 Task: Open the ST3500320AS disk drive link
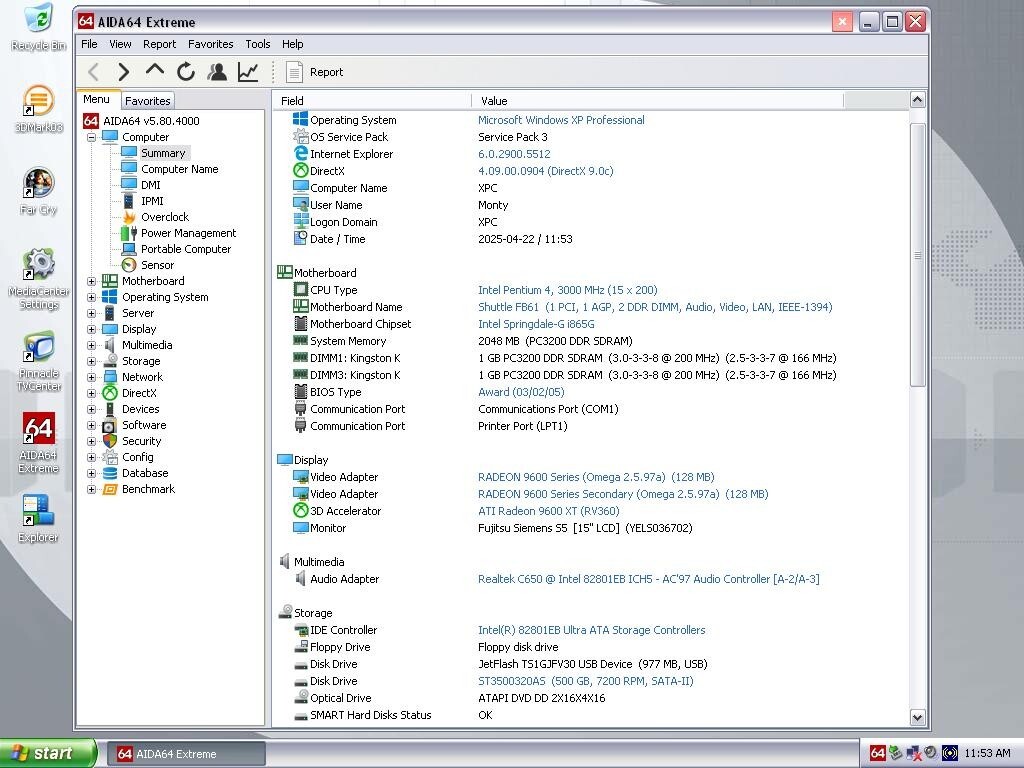point(586,680)
